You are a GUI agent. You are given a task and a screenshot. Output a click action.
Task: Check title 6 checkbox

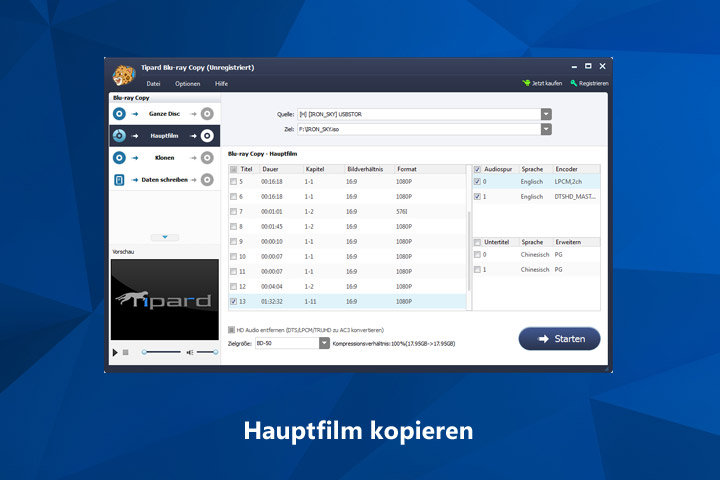pyautogui.click(x=234, y=197)
